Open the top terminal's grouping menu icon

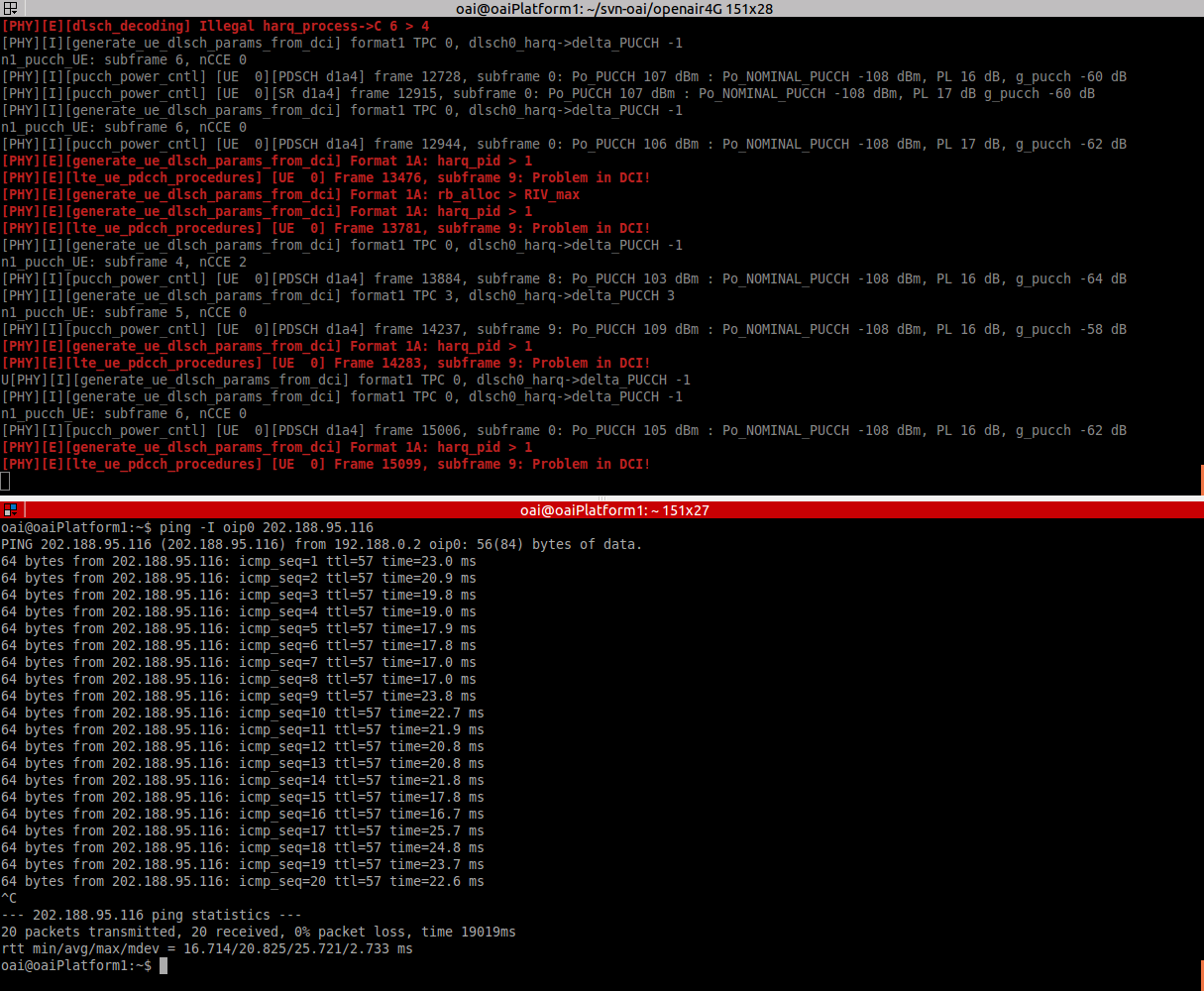10,9
